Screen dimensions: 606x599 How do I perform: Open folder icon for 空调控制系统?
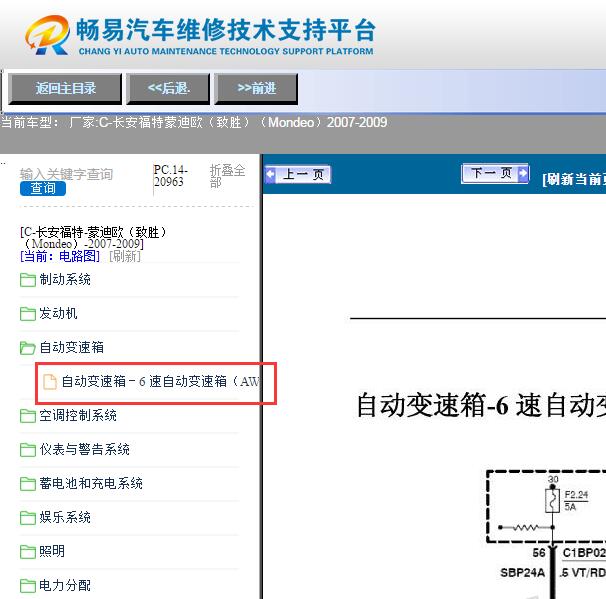click(28, 416)
